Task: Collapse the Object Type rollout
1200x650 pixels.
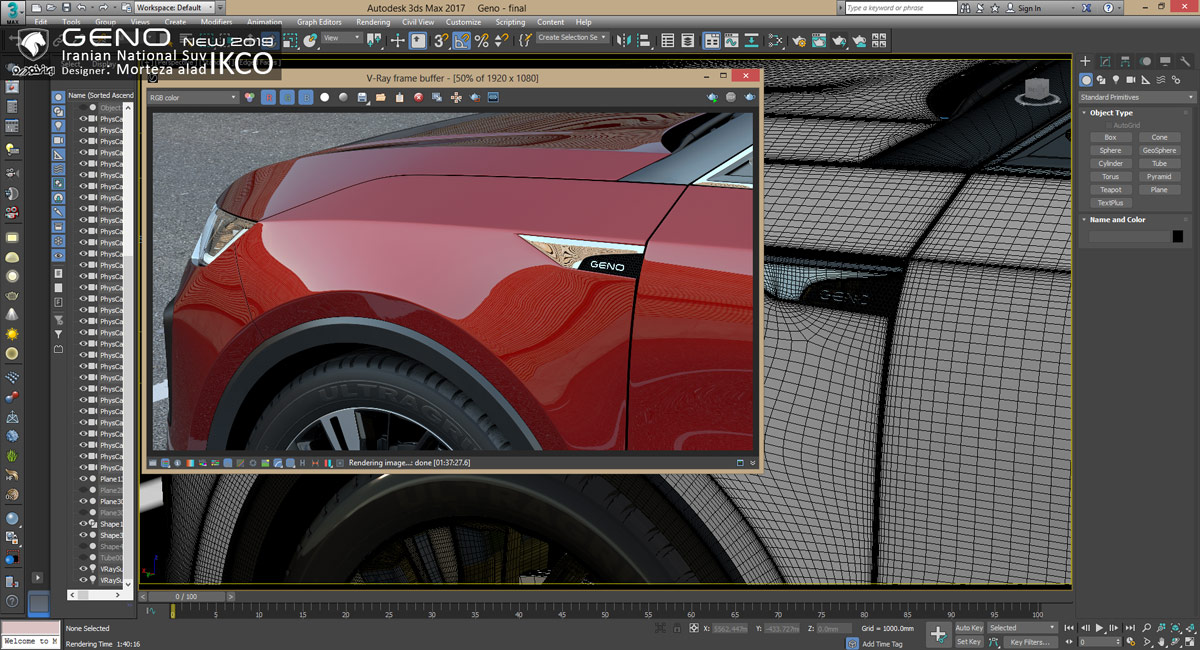Action: click(x=1111, y=113)
